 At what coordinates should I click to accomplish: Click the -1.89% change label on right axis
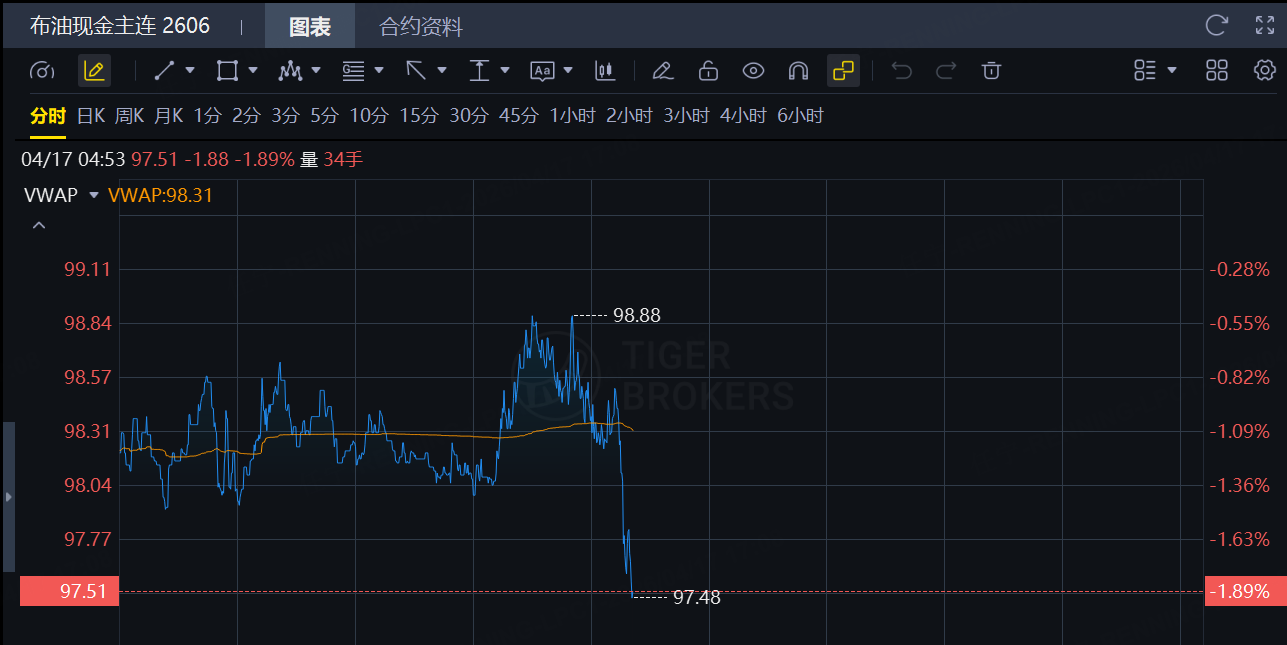(1245, 591)
